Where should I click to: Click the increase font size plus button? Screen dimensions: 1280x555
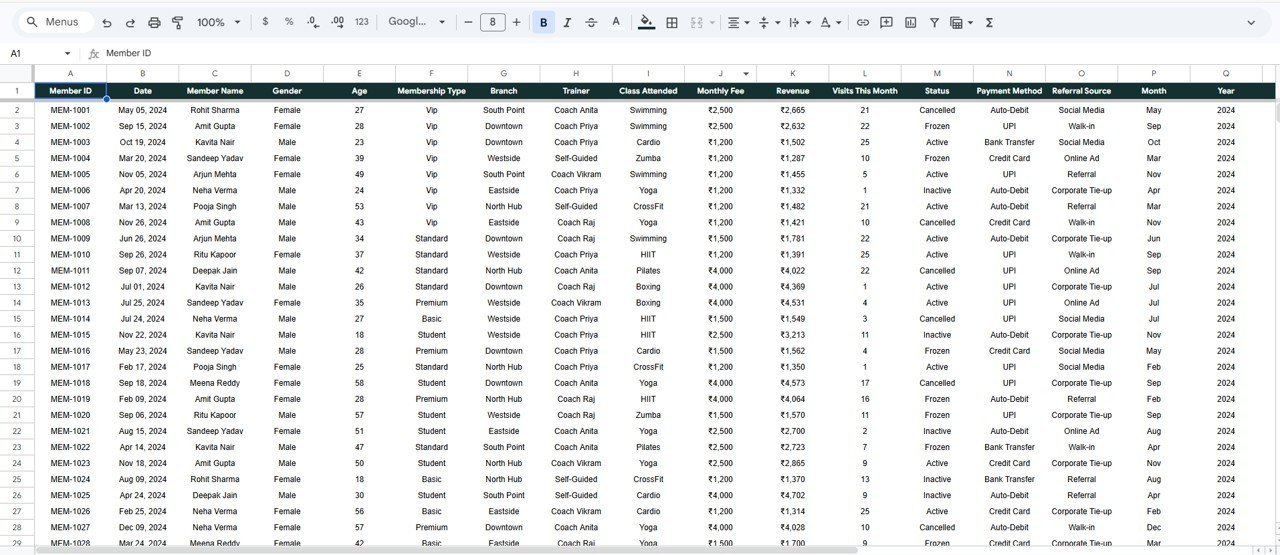[516, 22]
